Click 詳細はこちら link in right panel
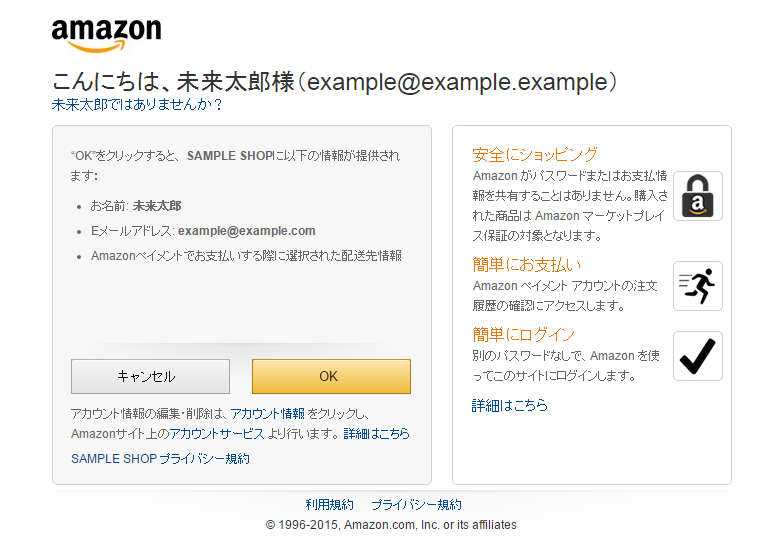 tap(510, 406)
